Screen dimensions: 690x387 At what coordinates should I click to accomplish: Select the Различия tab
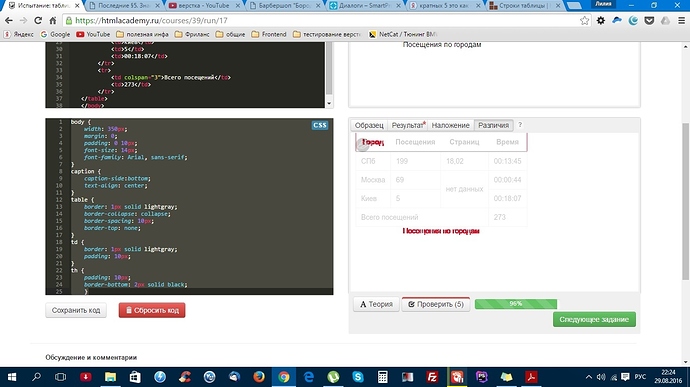493,125
